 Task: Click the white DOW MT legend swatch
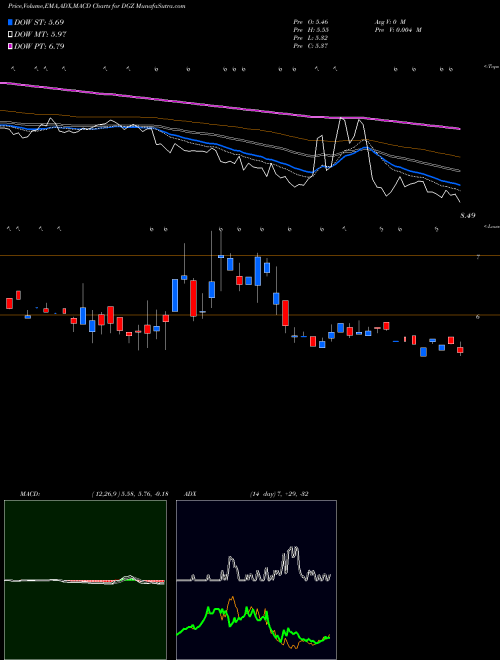click(x=10, y=34)
